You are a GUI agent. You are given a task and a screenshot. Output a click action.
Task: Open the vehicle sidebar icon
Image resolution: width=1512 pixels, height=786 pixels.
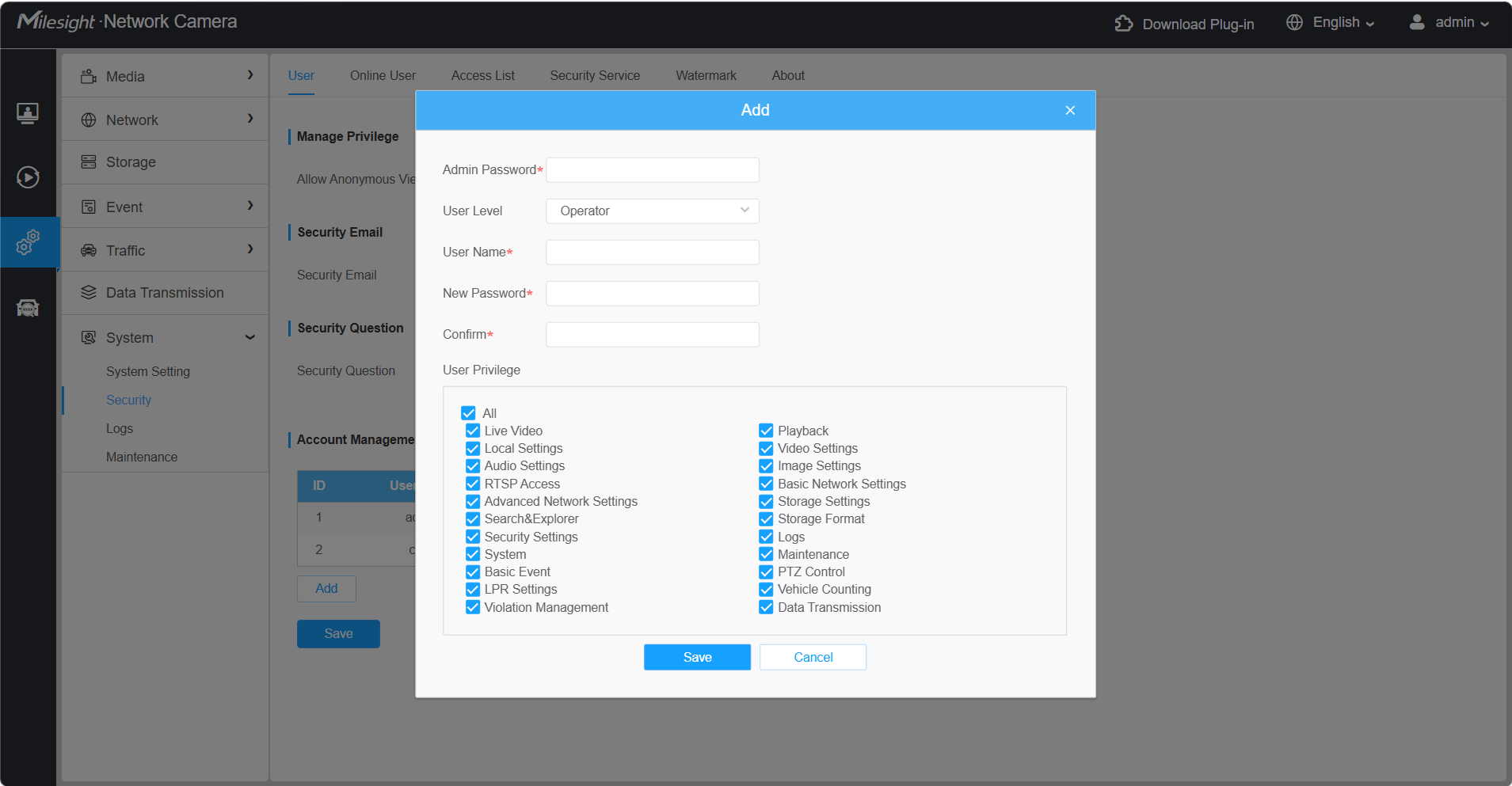tap(28, 308)
